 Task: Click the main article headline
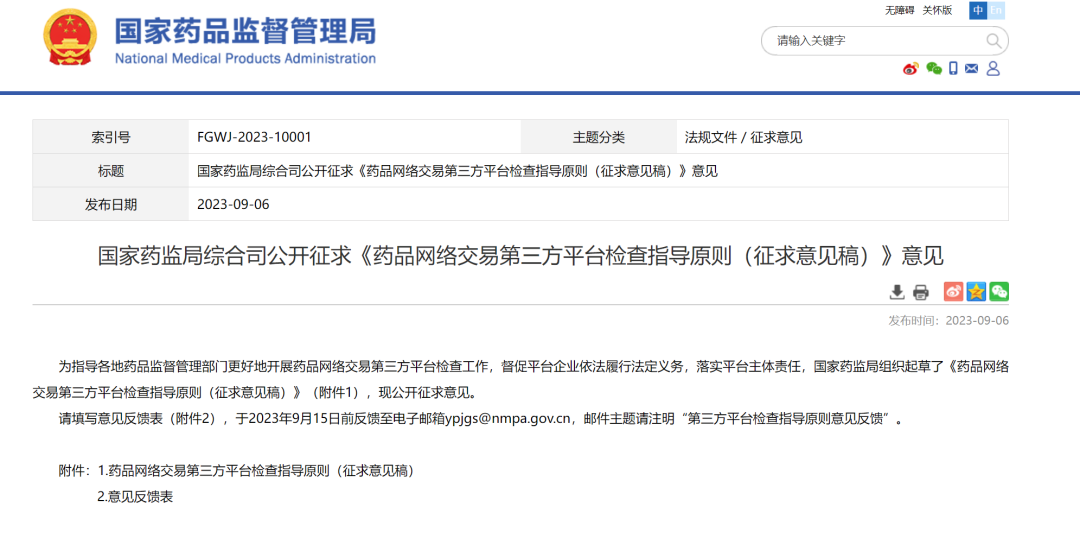[x=520, y=256]
